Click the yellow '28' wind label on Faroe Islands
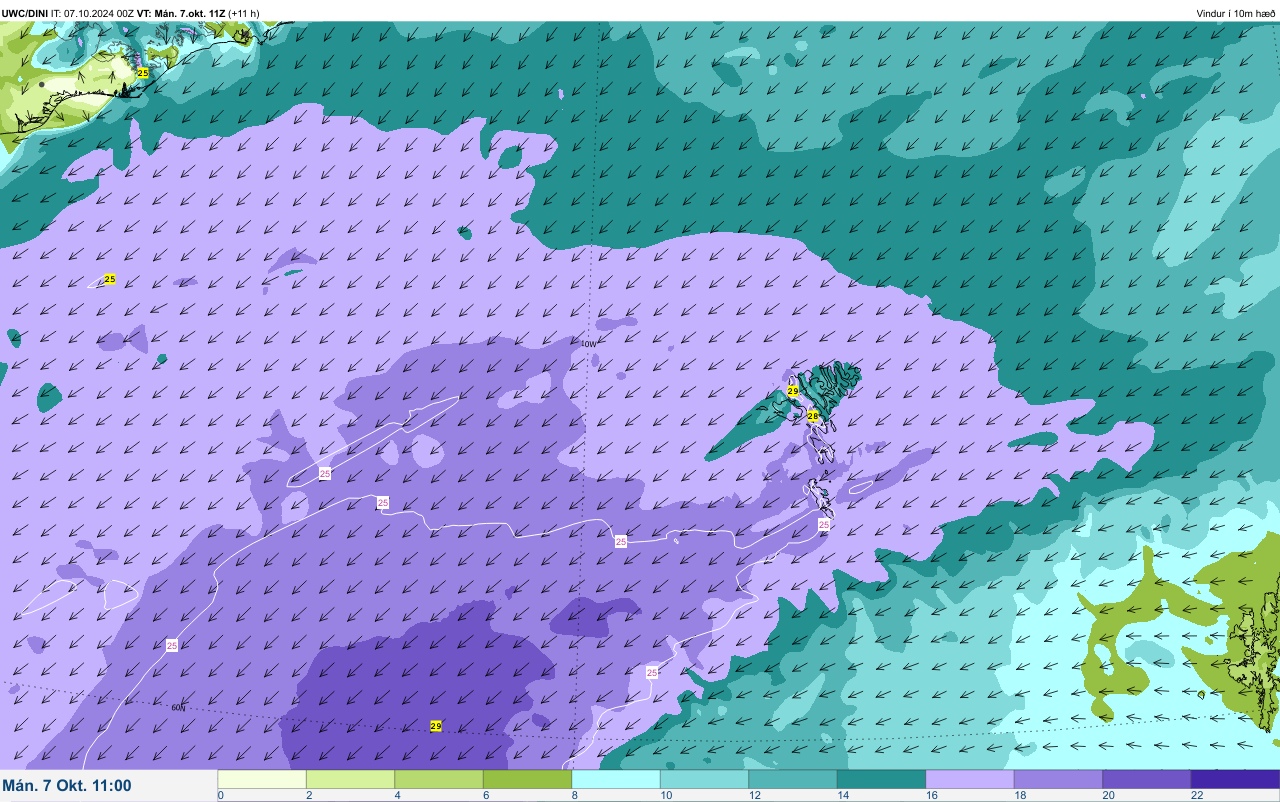Viewport: 1280px width, 802px height. [813, 415]
